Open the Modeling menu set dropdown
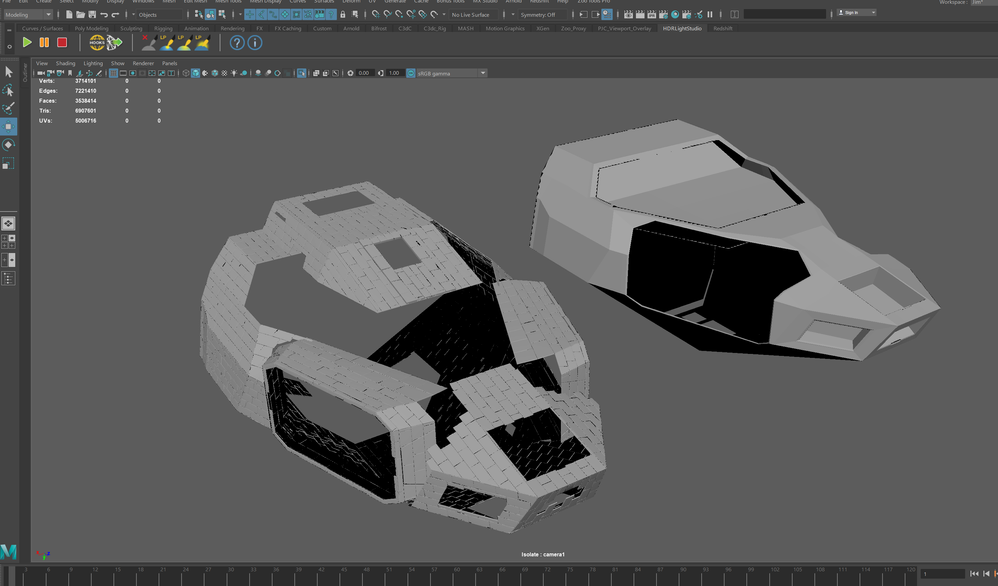This screenshot has height=586, width=998. 28,13
